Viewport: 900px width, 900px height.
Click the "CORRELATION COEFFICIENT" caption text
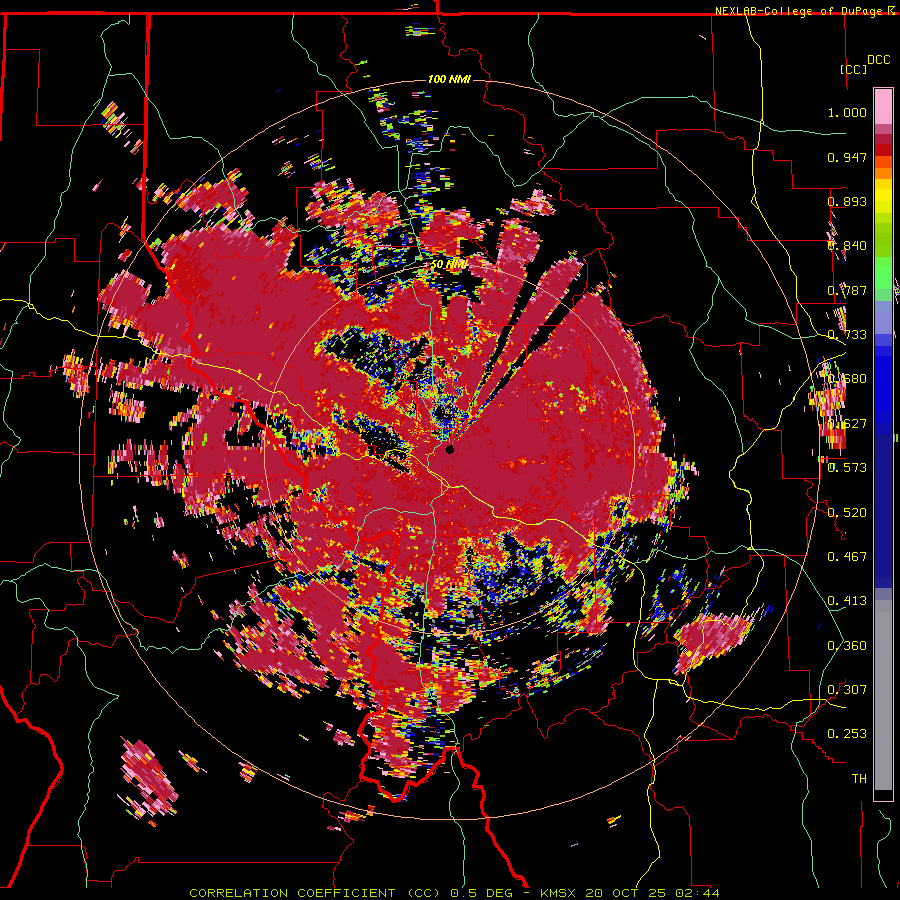coord(292,893)
